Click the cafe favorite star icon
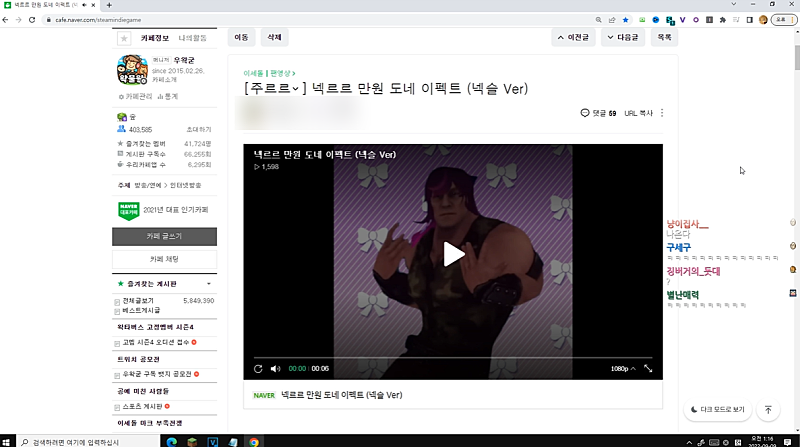 pos(124,38)
